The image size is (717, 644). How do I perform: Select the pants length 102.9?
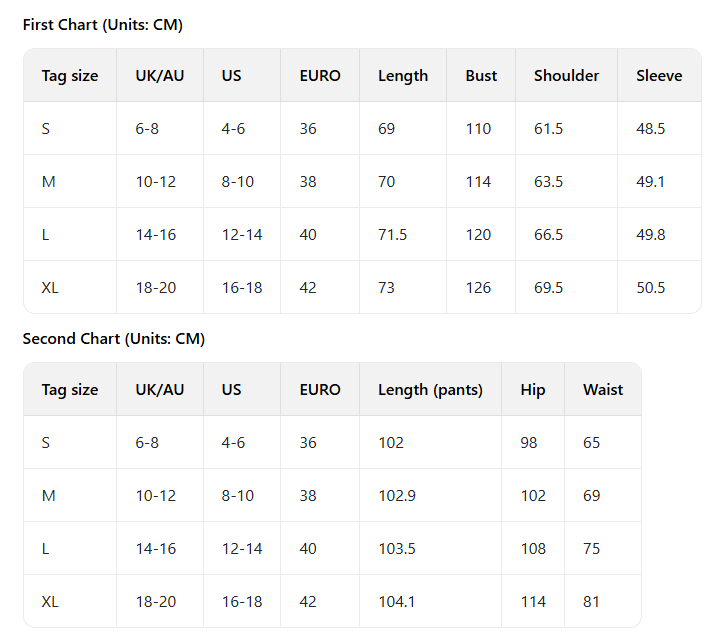(395, 496)
